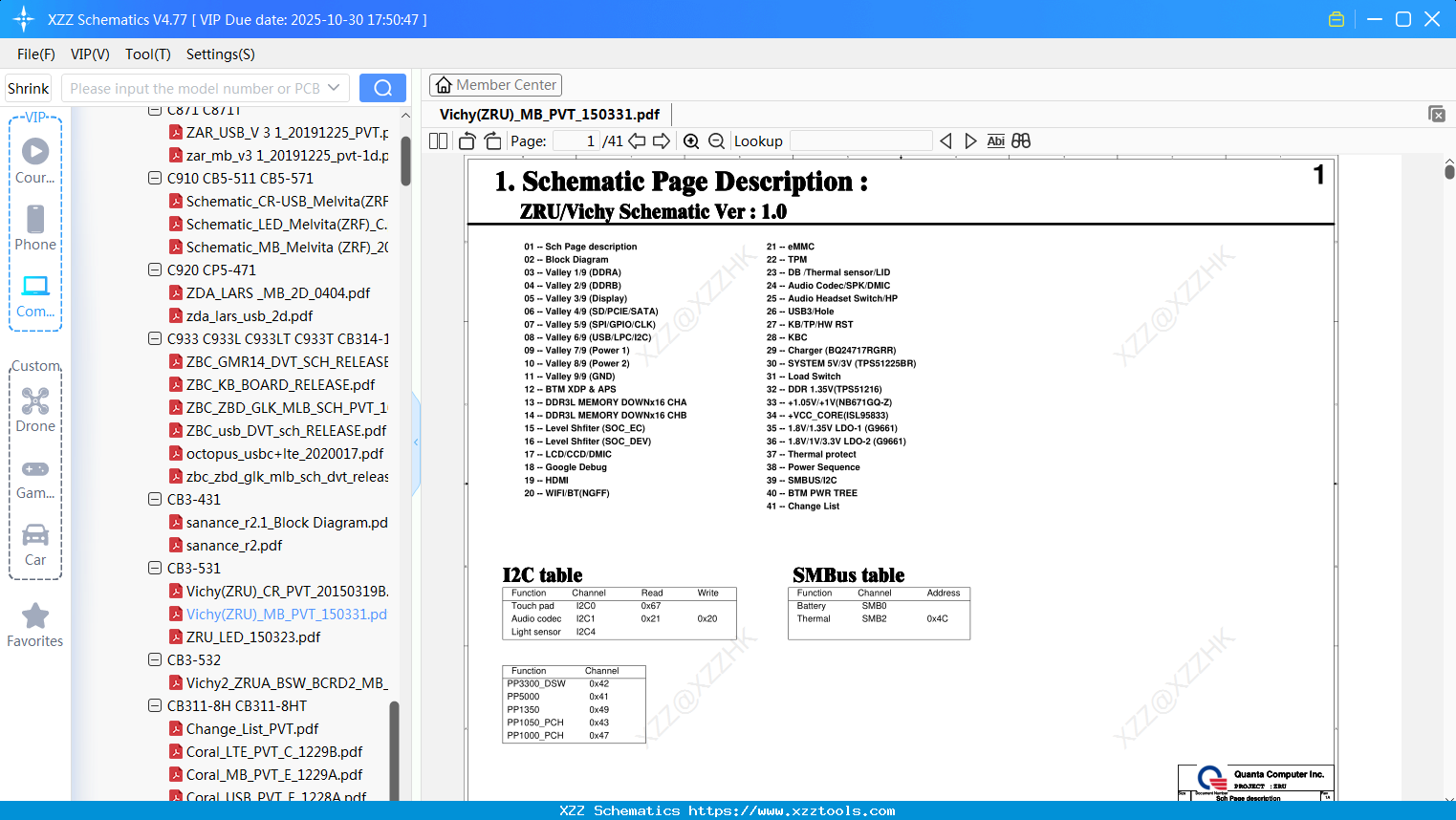Open Vichy2_ZRUA_BSW_BCRD2_MB file

287,682
